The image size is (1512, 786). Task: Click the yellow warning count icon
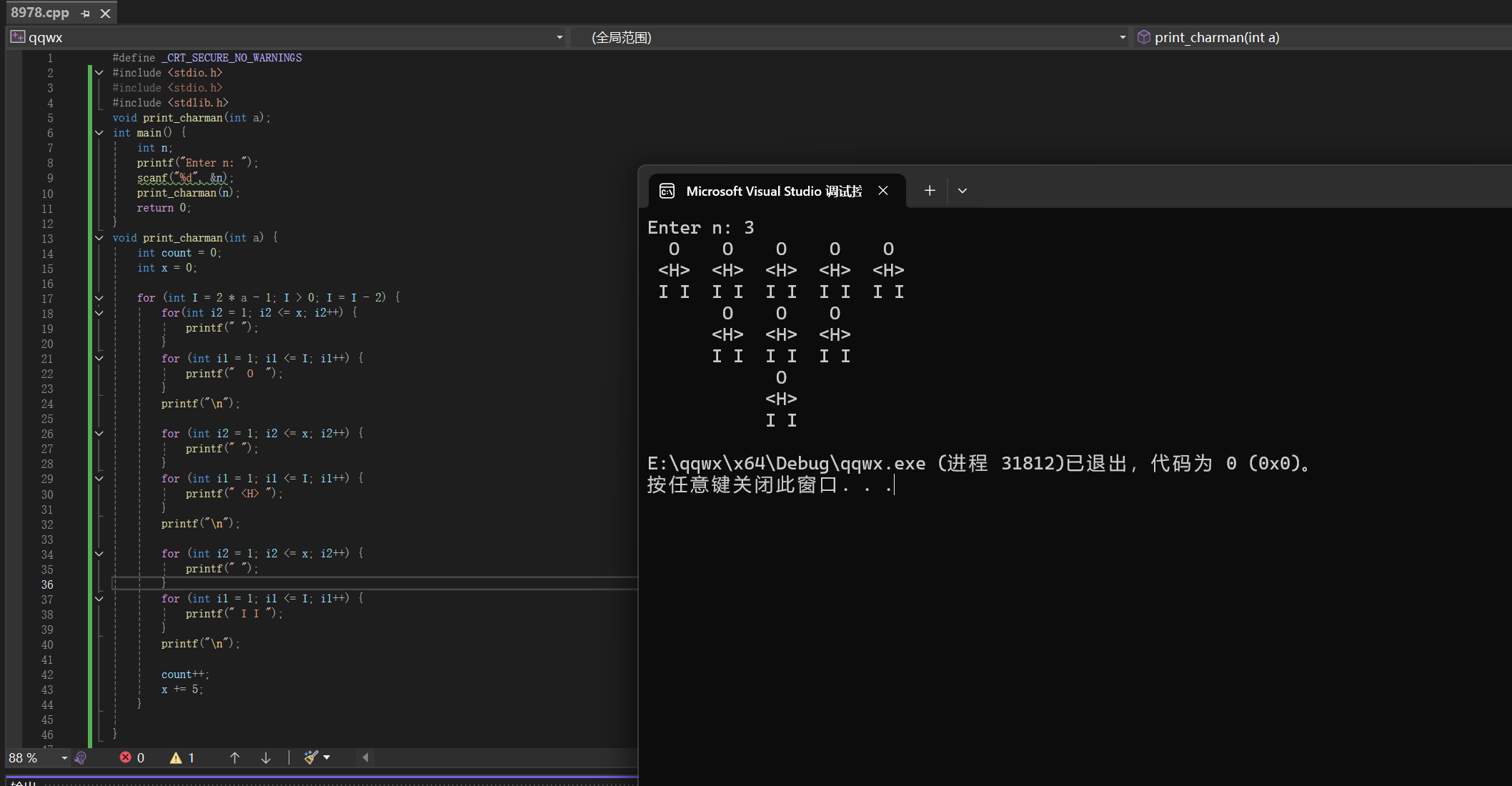[176, 757]
